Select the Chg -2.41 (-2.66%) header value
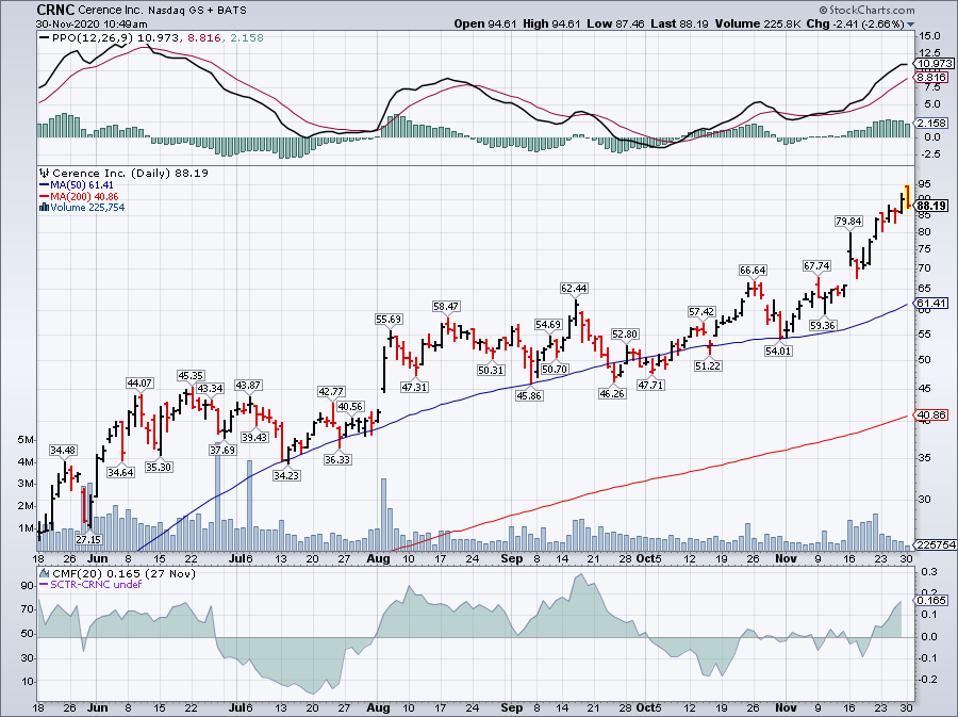958x717 pixels. tap(855, 24)
